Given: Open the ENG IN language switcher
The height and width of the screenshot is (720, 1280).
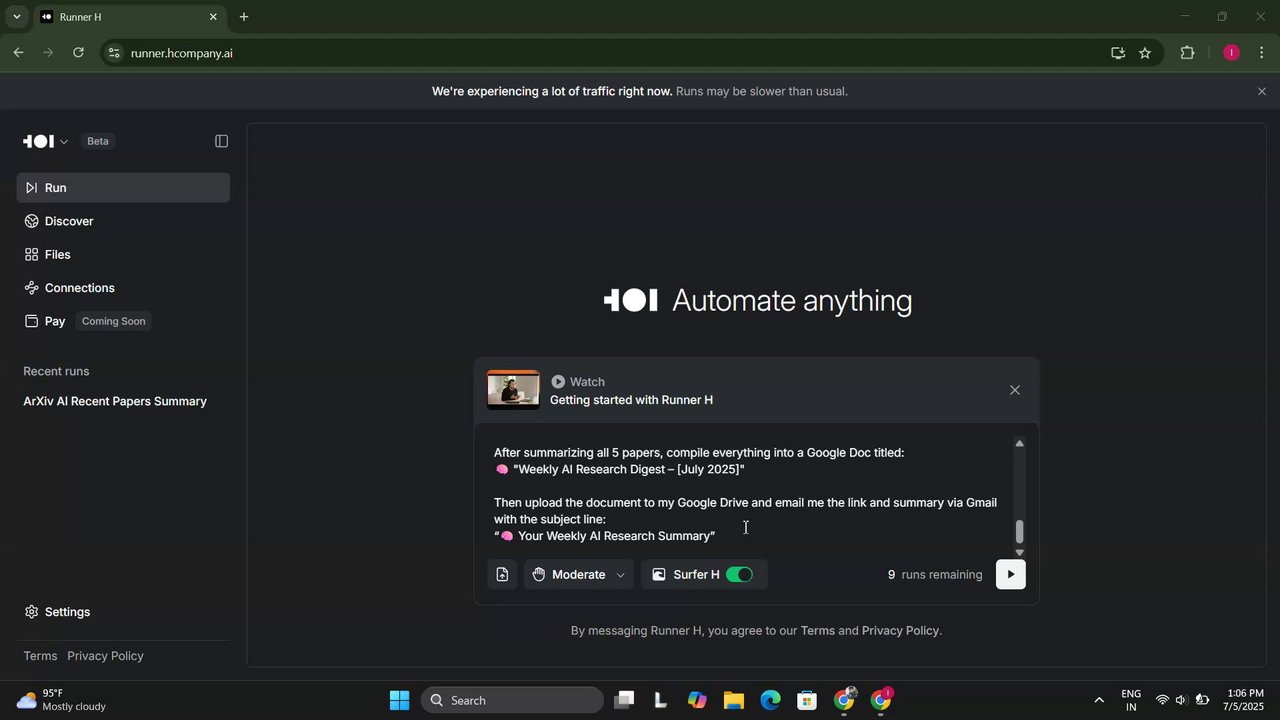Looking at the screenshot, I should (1131, 700).
